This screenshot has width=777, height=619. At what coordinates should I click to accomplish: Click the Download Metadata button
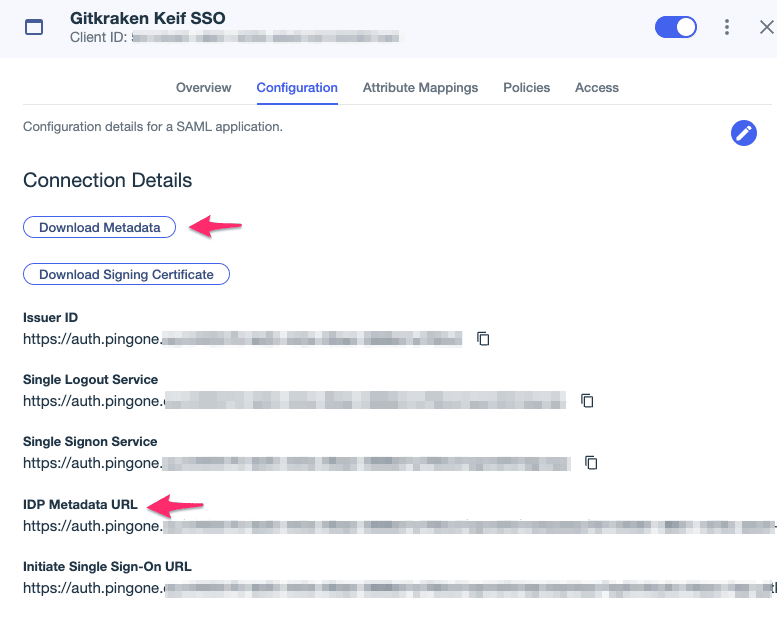coord(100,227)
